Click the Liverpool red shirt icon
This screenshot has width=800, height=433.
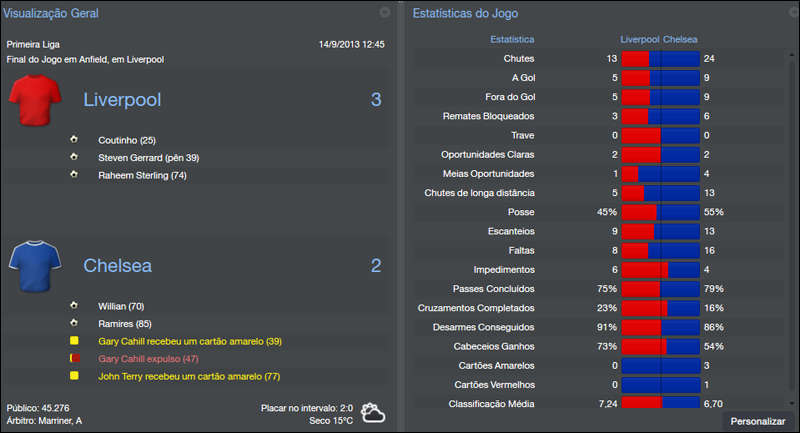35,100
